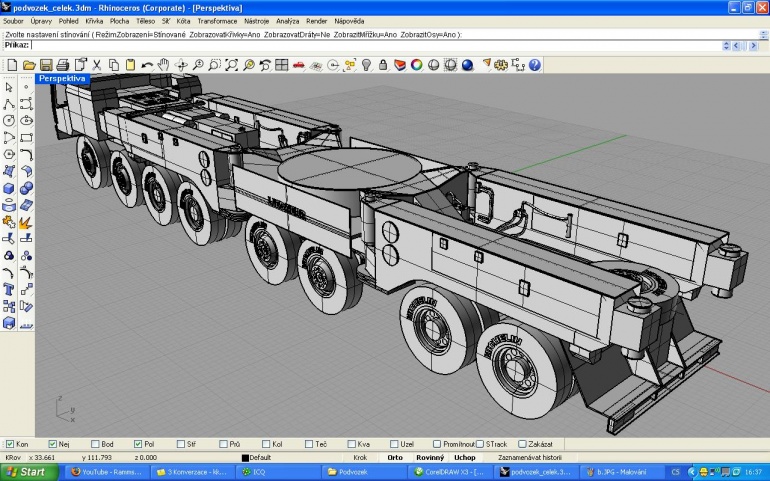Choose the Polyline tool in sidebar
The height and width of the screenshot is (481, 770).
[9, 104]
